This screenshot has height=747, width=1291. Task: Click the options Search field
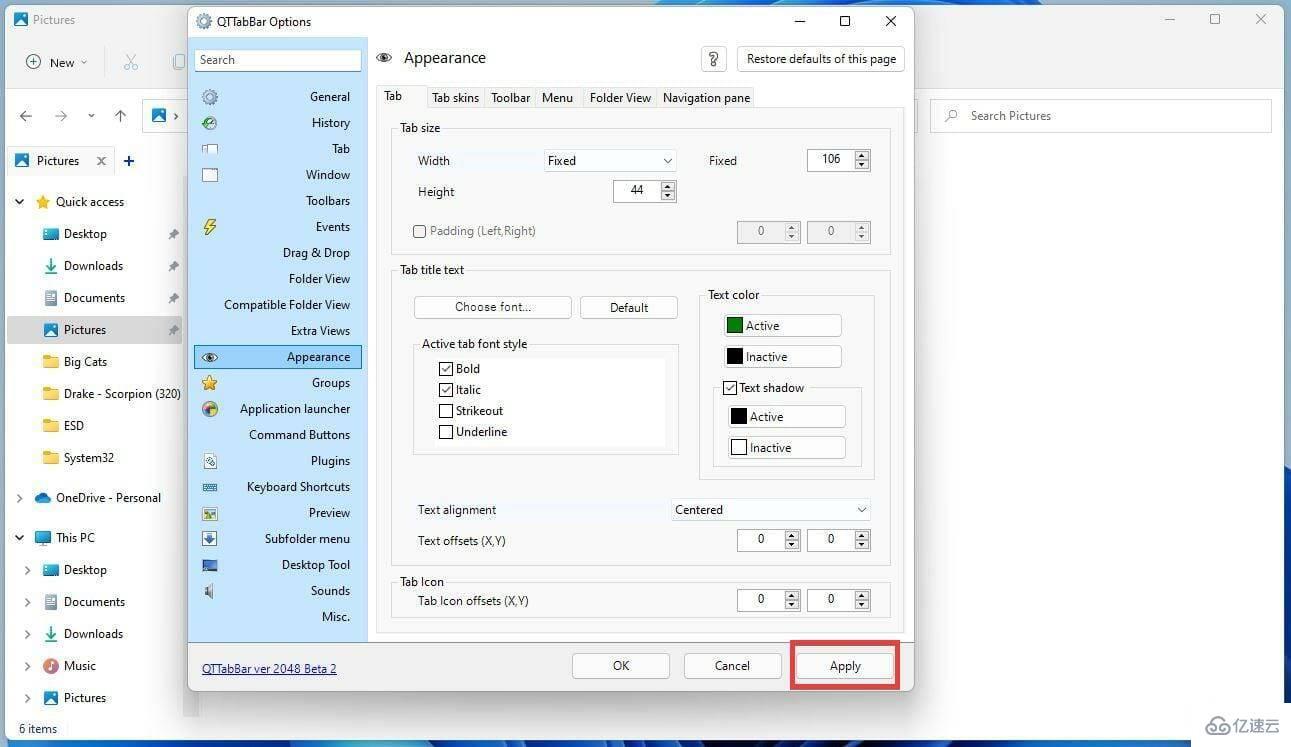278,60
